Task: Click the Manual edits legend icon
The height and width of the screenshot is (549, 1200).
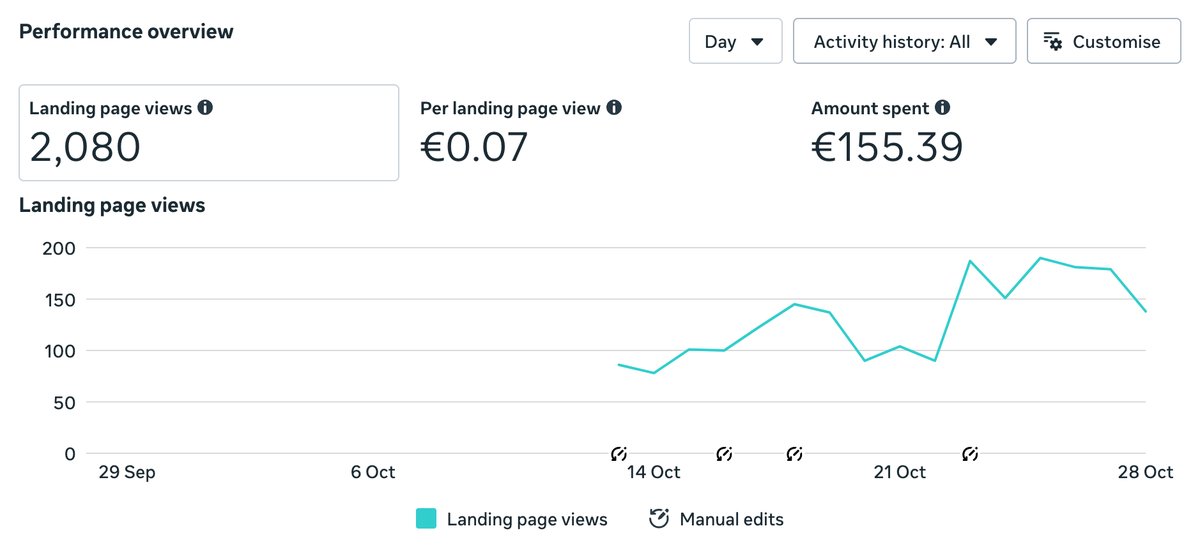Action: 659,518
